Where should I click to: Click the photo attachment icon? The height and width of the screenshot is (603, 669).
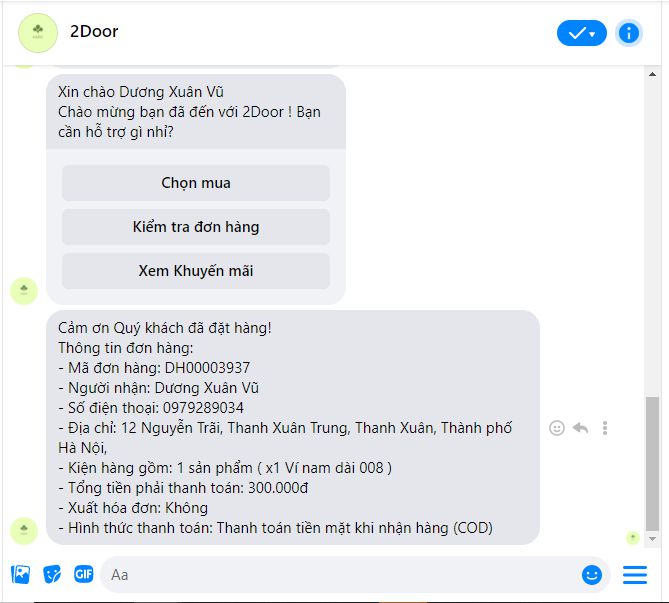(x=20, y=574)
